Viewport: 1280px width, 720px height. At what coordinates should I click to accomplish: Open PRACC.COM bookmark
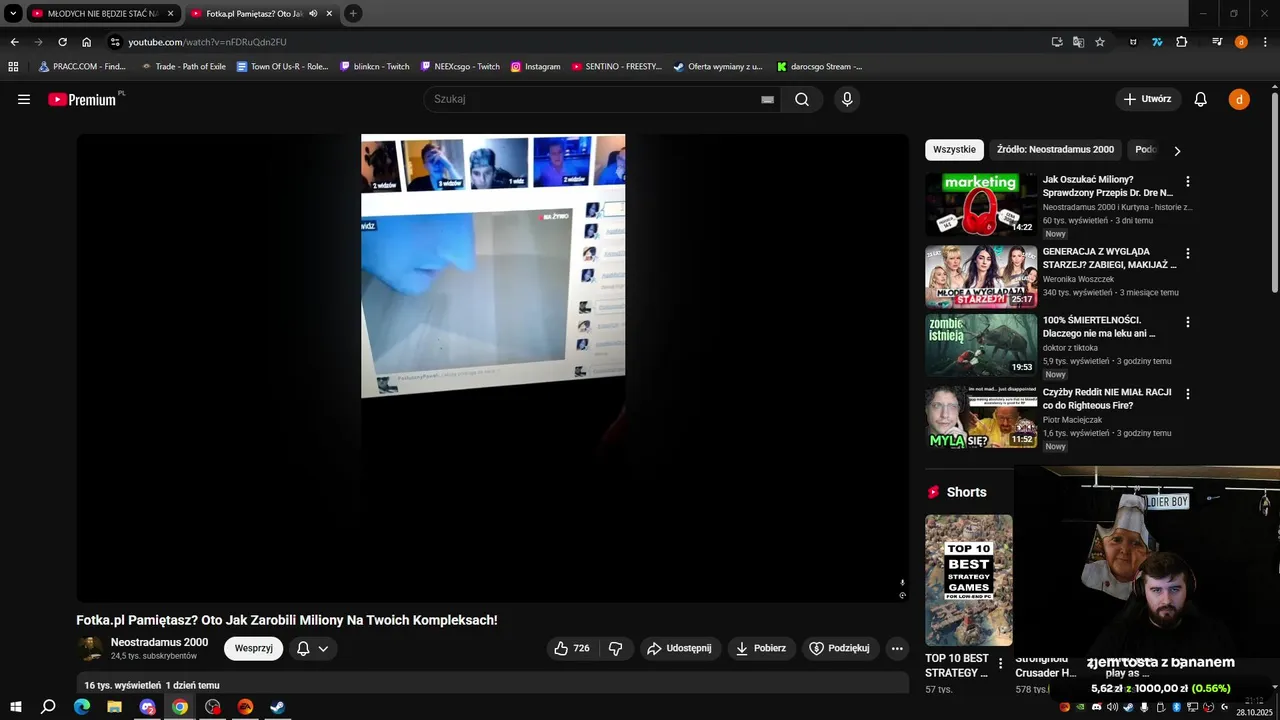(x=81, y=67)
